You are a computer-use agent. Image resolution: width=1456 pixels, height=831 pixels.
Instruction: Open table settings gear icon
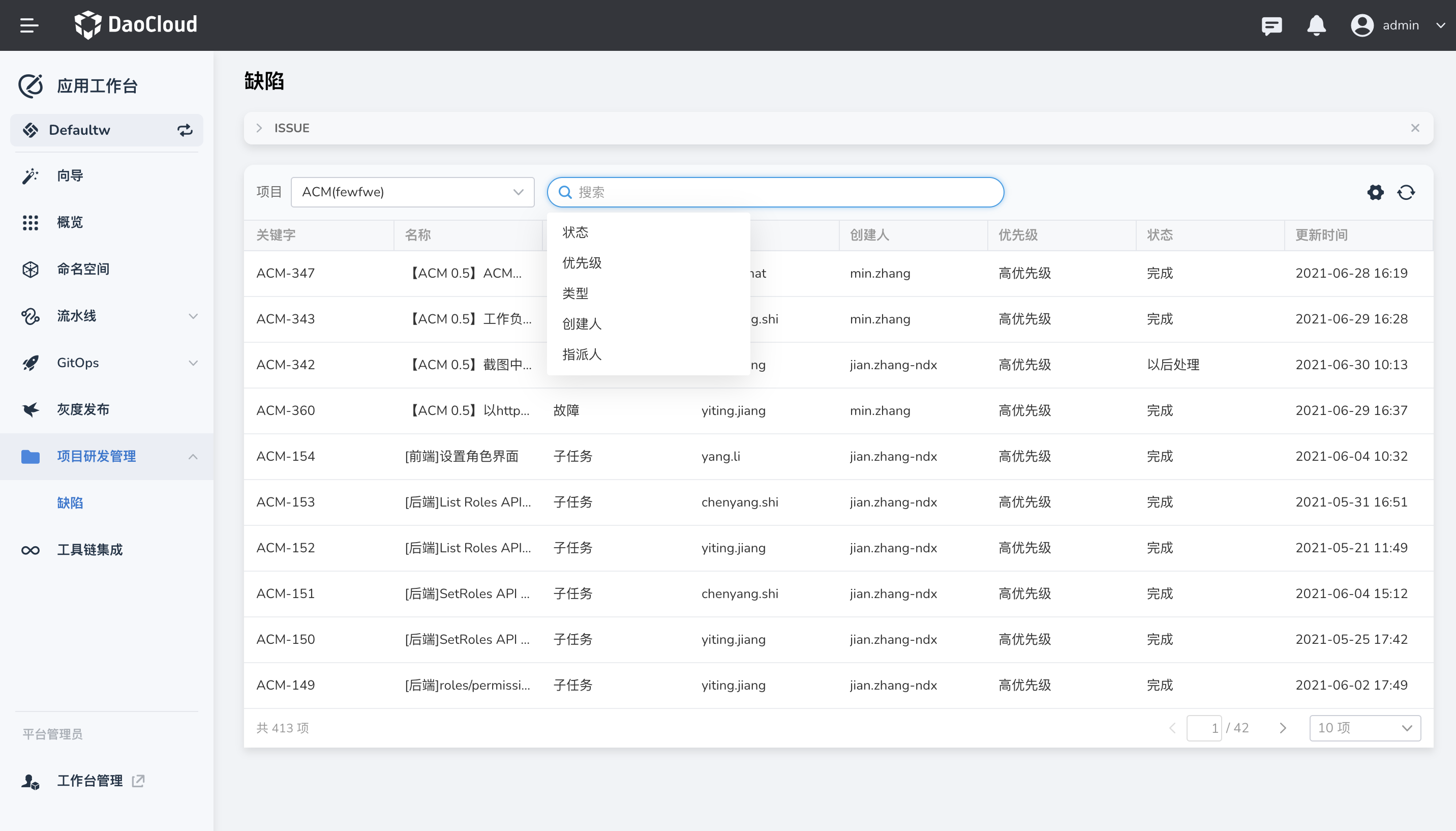[1376, 192]
